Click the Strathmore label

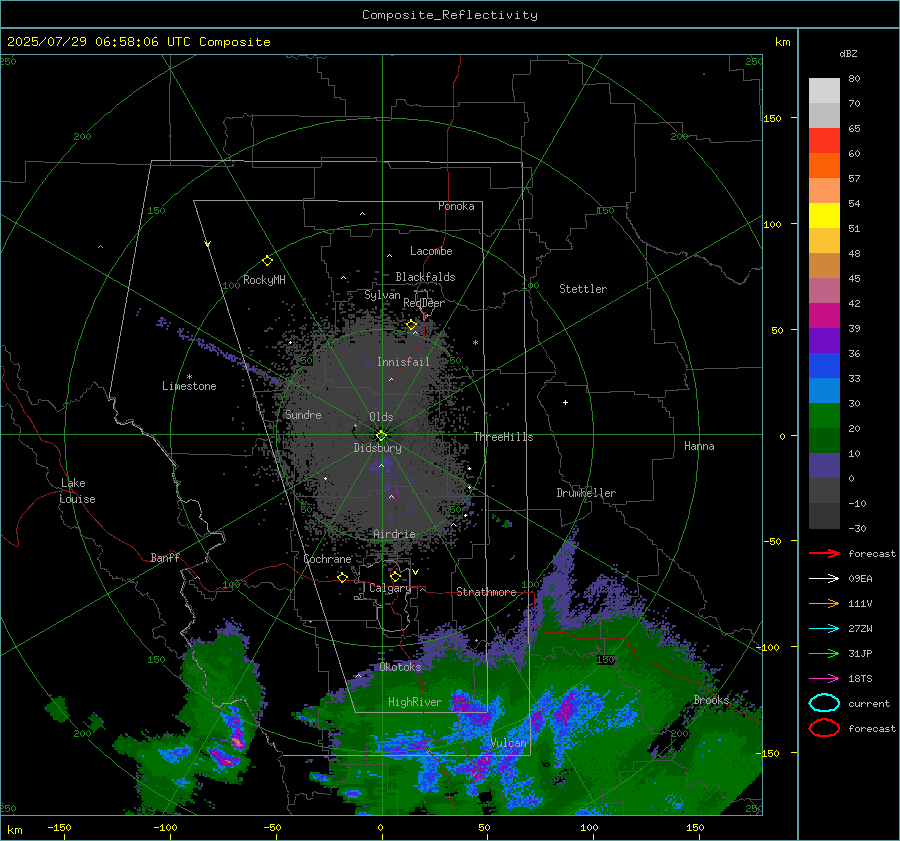coord(486,592)
